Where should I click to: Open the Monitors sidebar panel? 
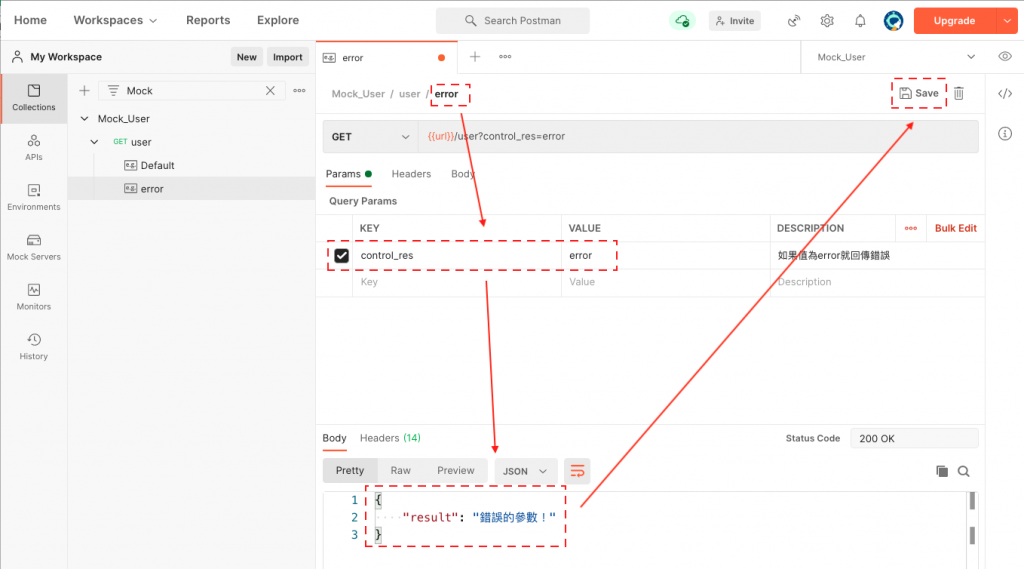33,297
